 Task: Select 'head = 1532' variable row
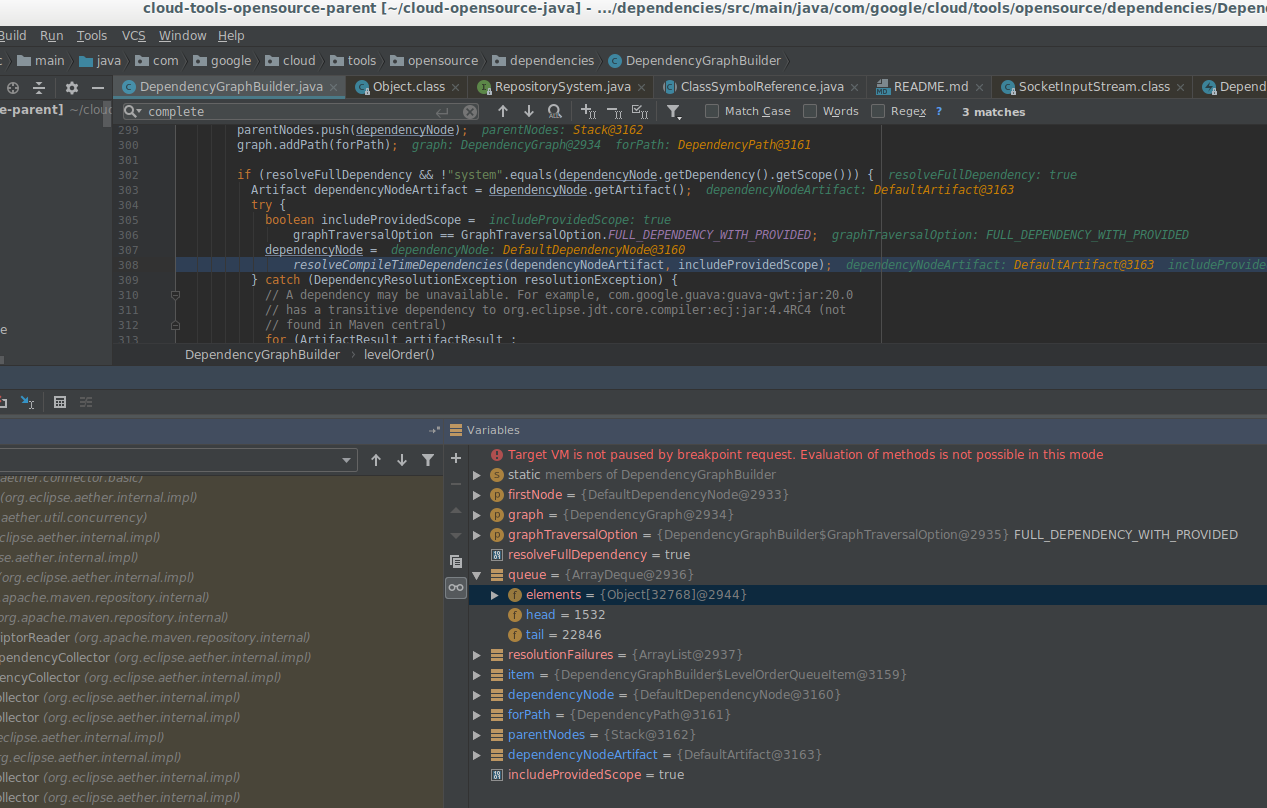coord(868,615)
